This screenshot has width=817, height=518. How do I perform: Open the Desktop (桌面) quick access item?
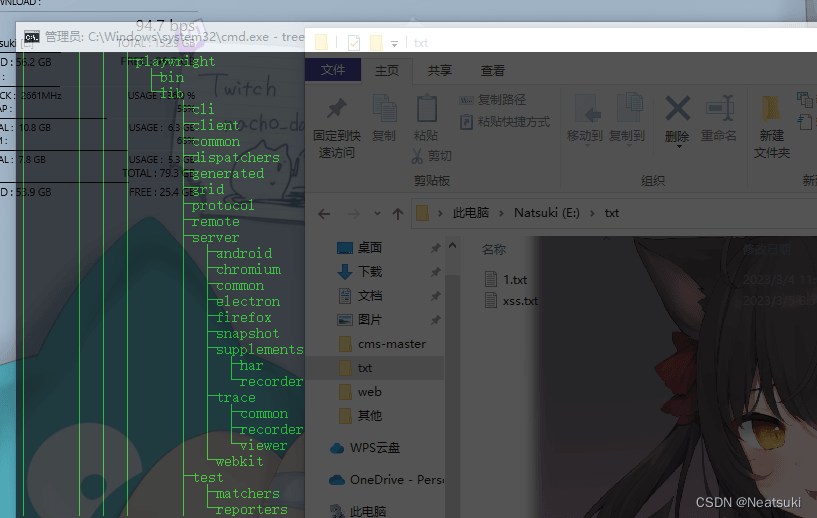[x=369, y=248]
